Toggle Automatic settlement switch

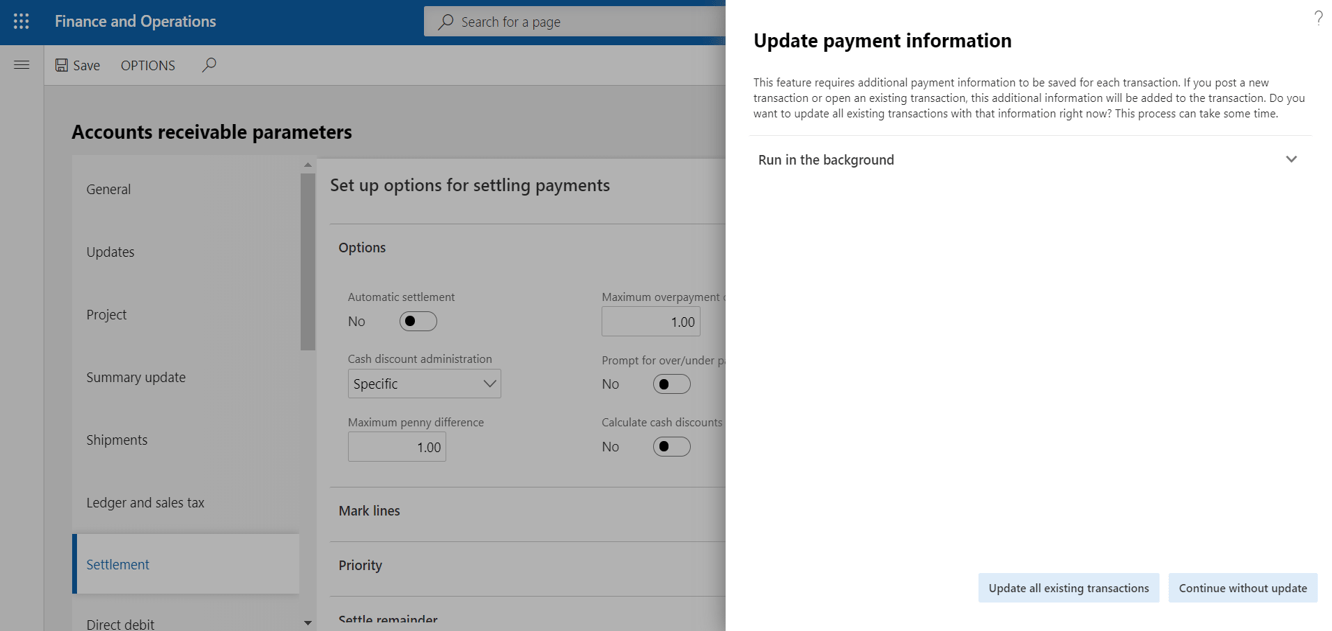tap(418, 321)
